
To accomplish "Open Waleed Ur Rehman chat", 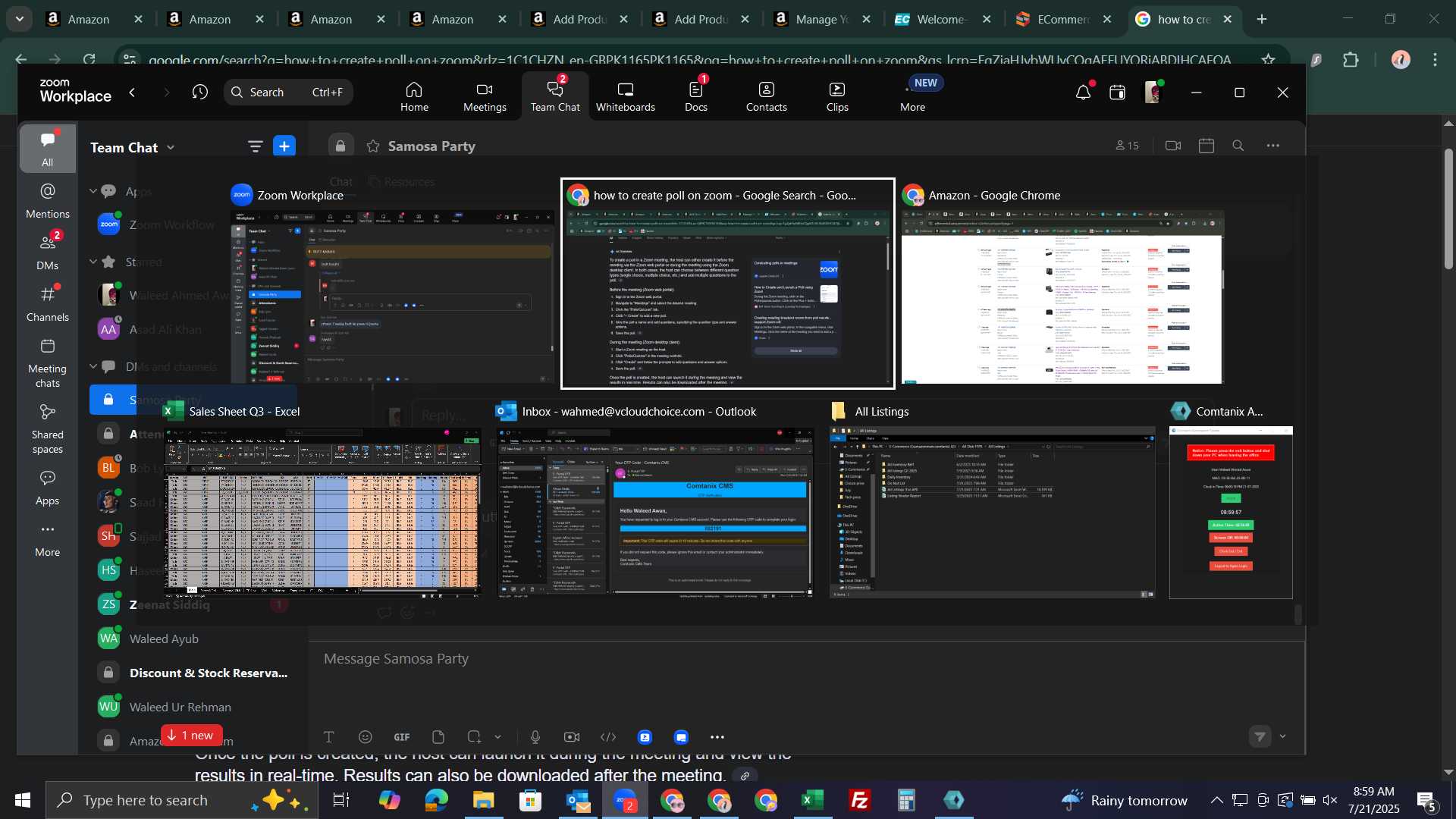I will click(x=193, y=707).
